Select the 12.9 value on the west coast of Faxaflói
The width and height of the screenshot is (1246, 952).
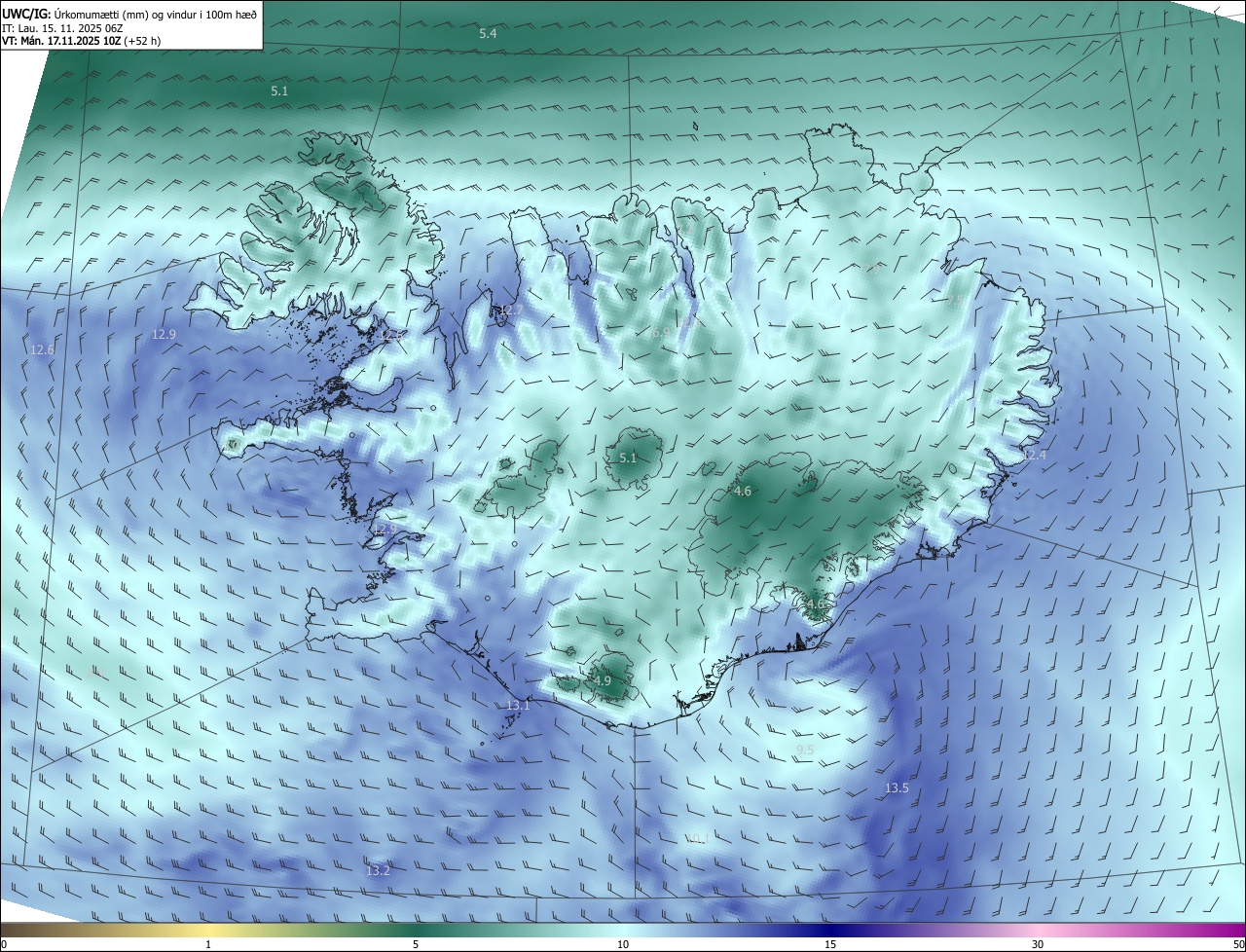385,530
